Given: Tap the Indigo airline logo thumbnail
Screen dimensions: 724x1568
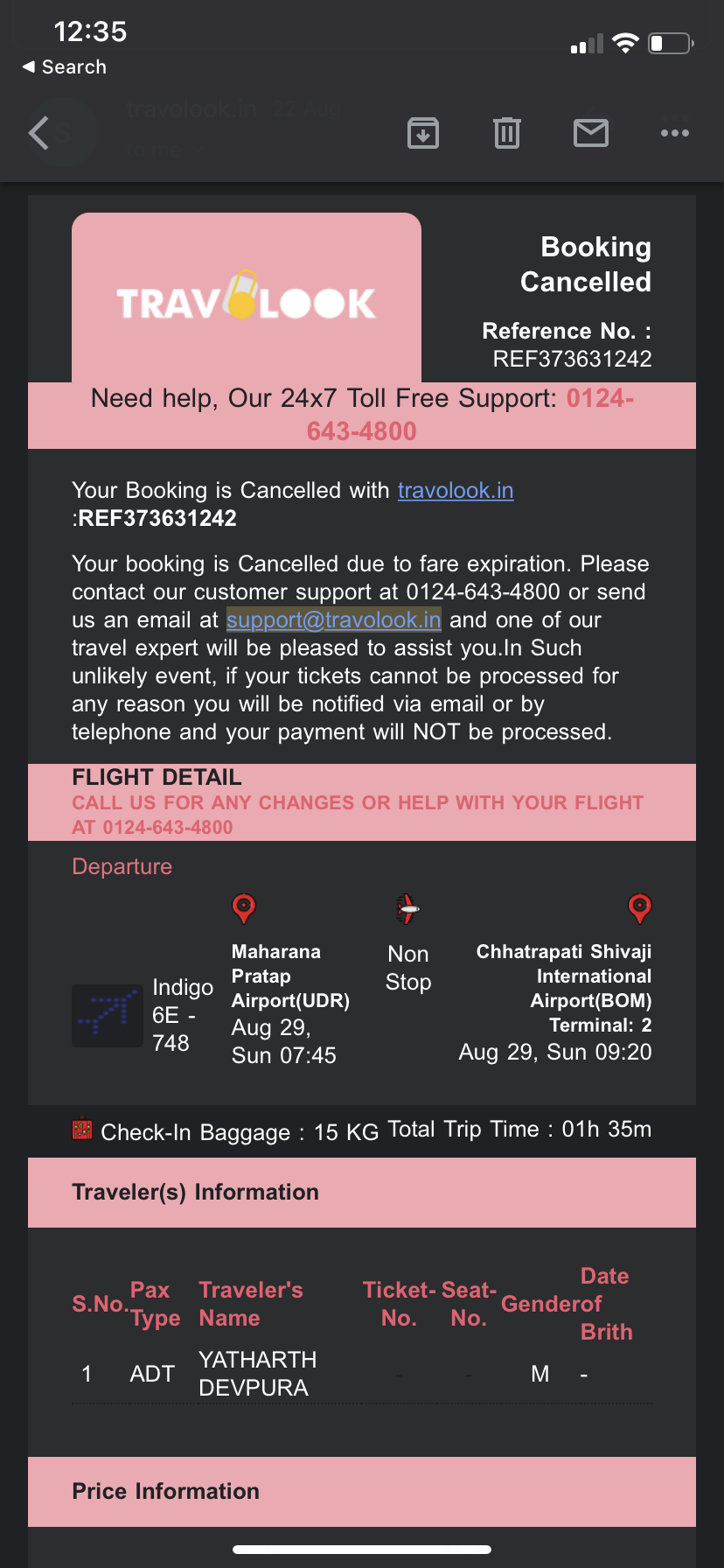Looking at the screenshot, I should tap(108, 1016).
